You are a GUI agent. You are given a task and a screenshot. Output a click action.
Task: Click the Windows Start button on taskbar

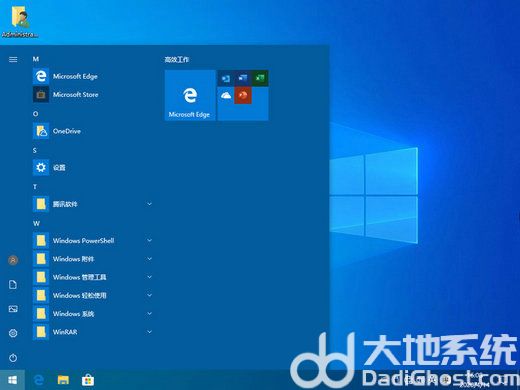pos(12,380)
